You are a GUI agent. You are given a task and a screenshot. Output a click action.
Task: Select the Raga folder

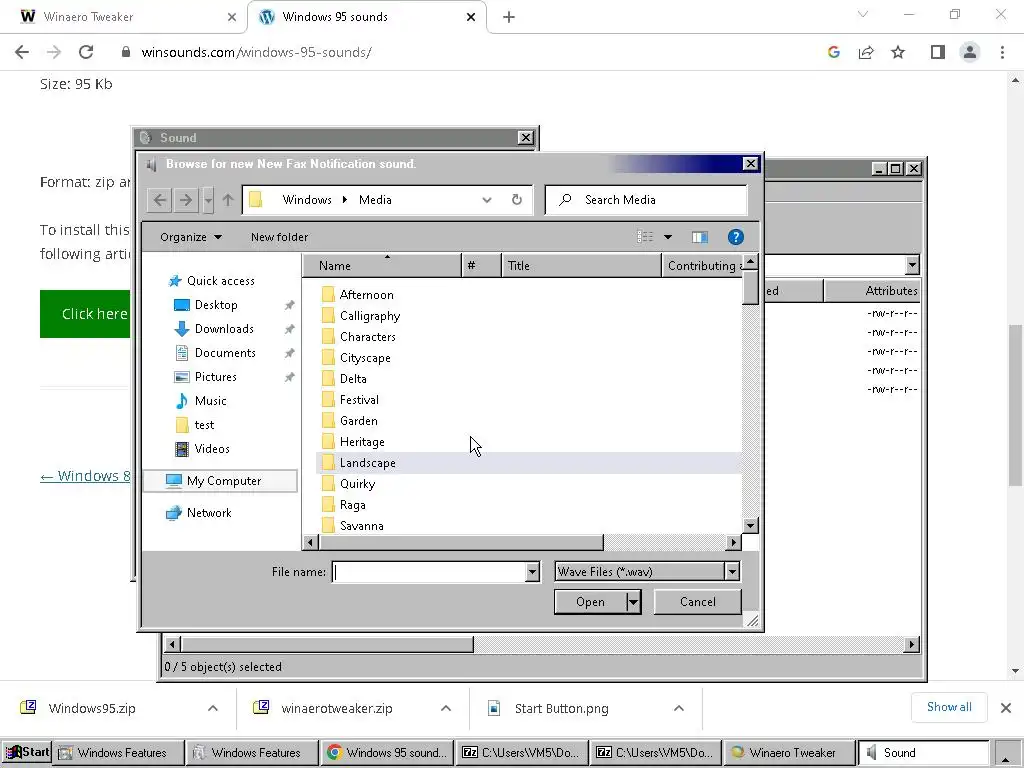(x=353, y=505)
